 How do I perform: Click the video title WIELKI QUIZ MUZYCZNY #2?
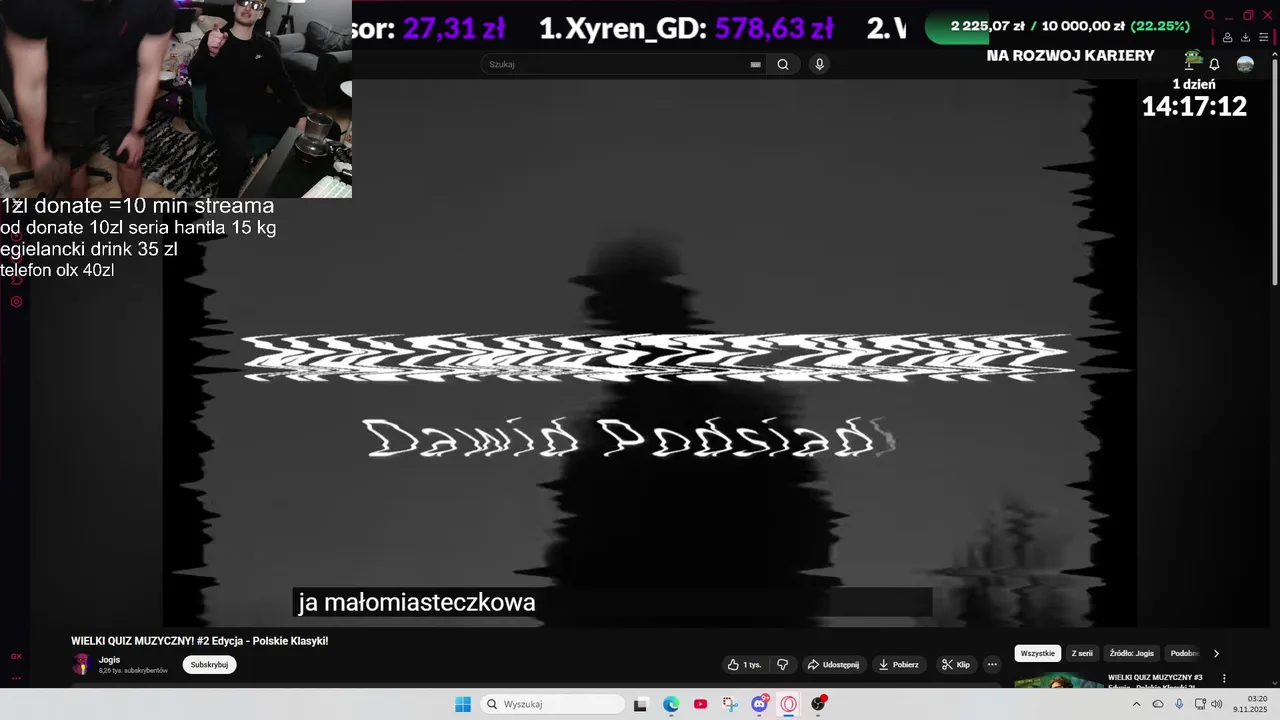tap(200, 641)
